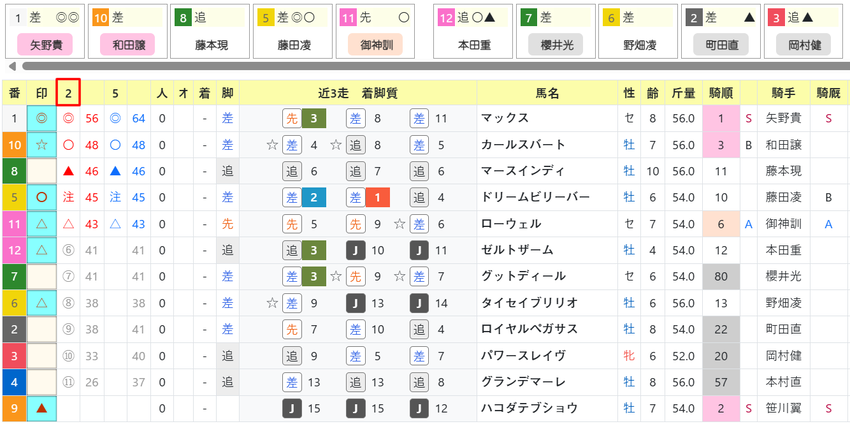Click horse name ローウェル

pos(510,224)
